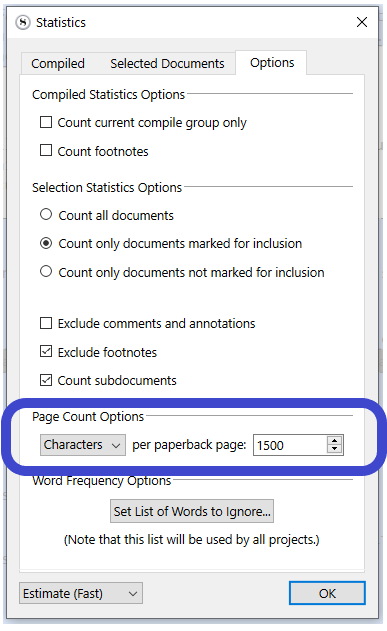The image size is (387, 631).
Task: Open the Estimate (Fast) dropdown
Action: pyautogui.click(x=81, y=593)
